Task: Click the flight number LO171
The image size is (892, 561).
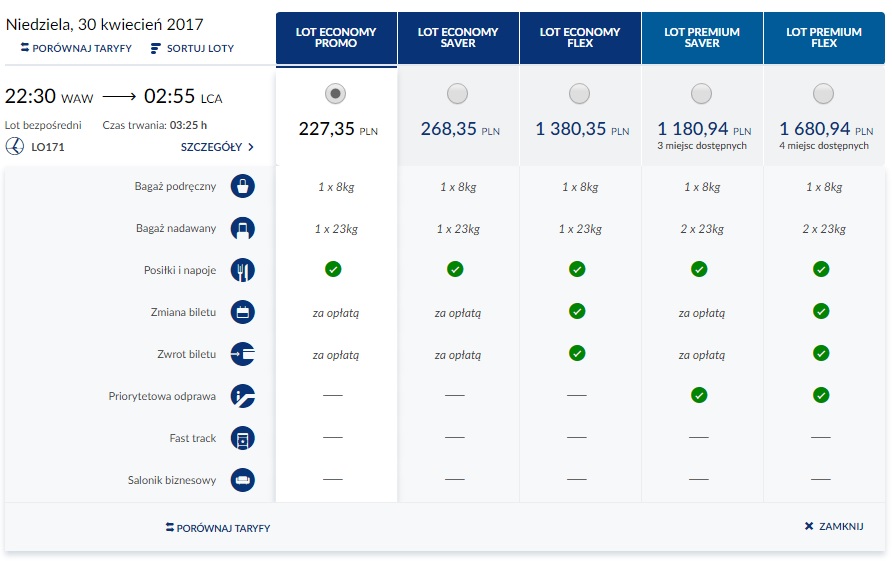Action: (x=48, y=147)
